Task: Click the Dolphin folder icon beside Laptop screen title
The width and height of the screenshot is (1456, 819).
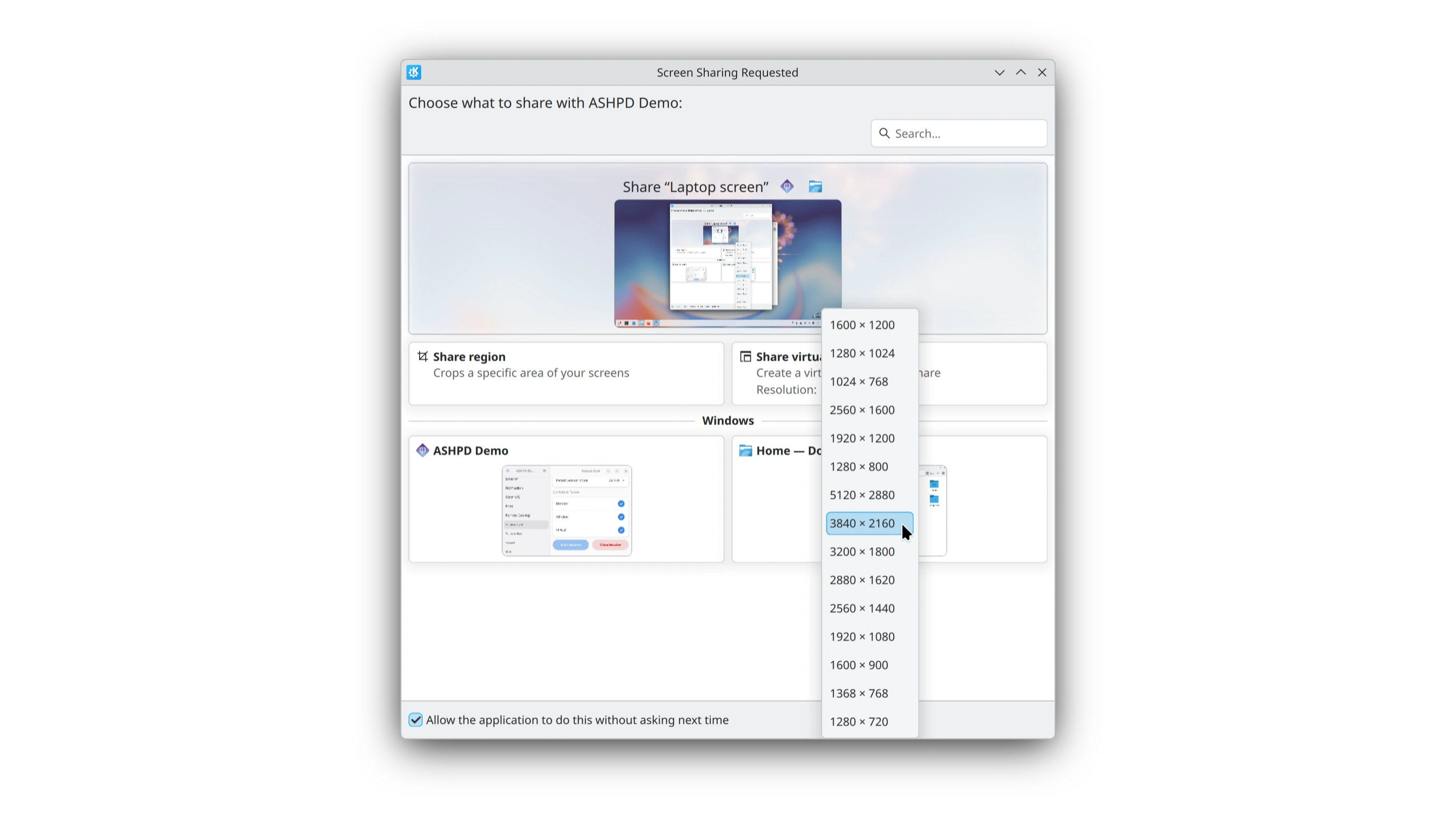Action: coord(815,187)
